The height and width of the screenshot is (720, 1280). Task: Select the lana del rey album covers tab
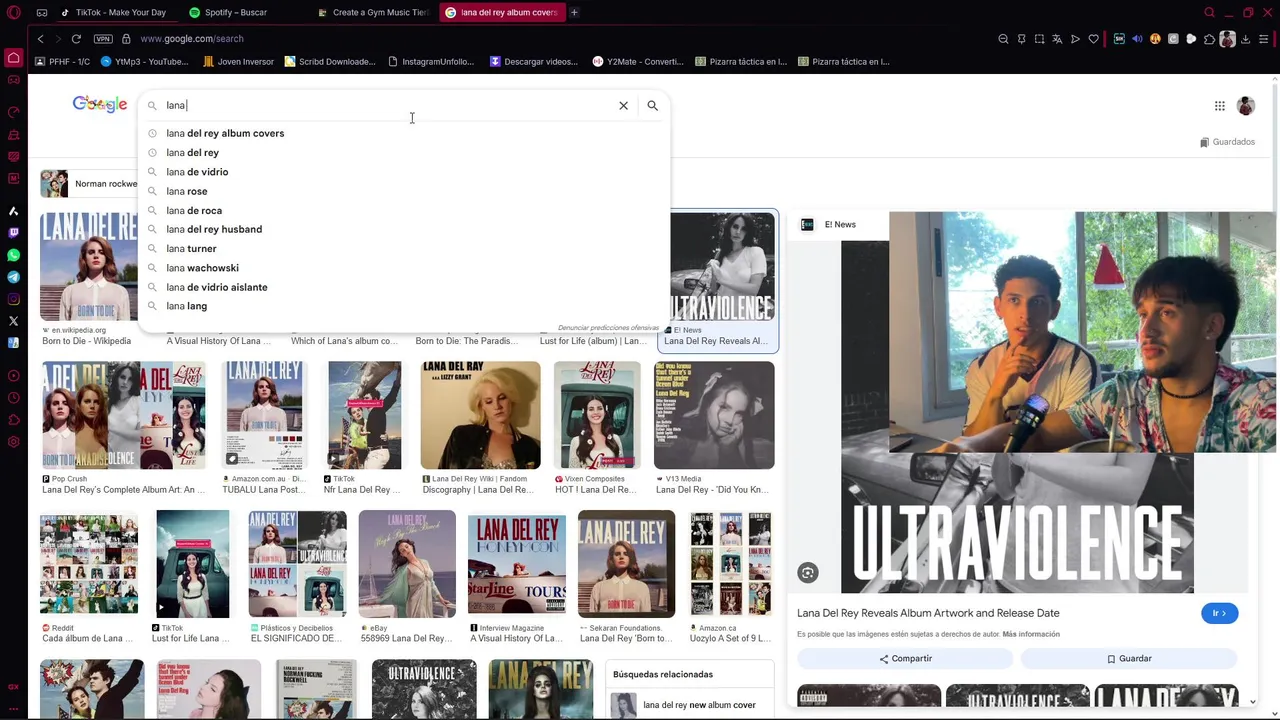(x=502, y=12)
